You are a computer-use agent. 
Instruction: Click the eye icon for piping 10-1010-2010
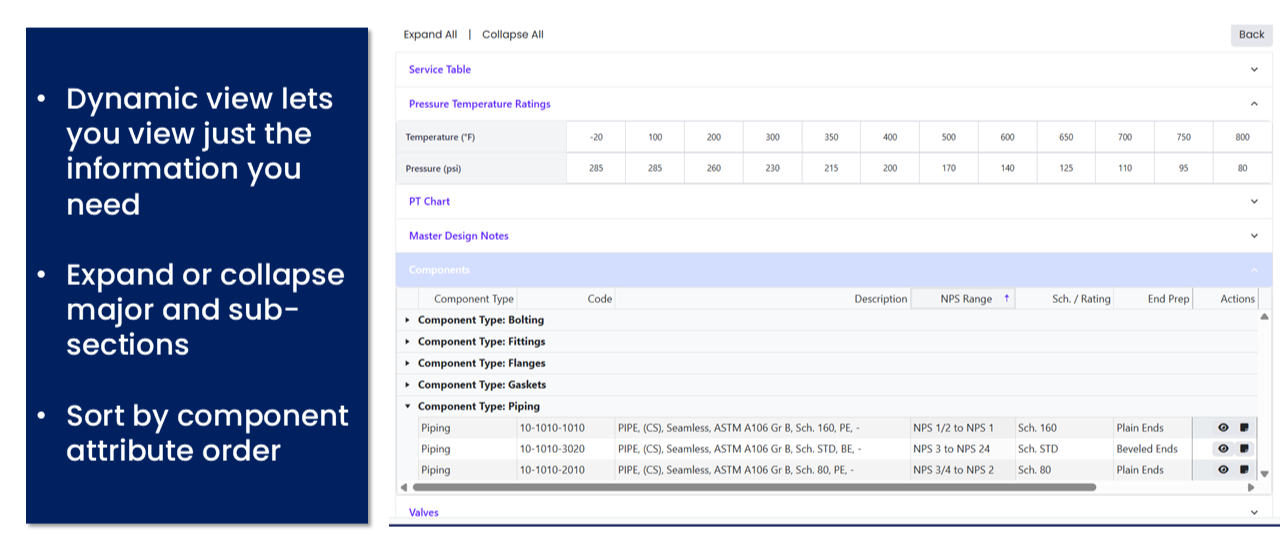click(x=1223, y=470)
